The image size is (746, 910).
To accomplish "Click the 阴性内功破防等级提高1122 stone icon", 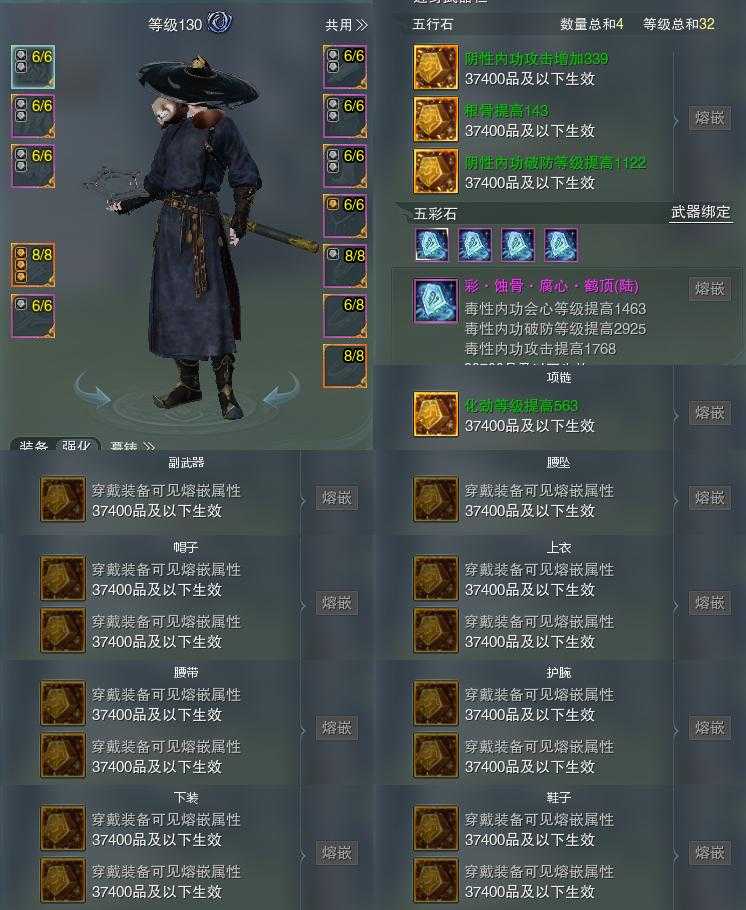I will coord(435,171).
